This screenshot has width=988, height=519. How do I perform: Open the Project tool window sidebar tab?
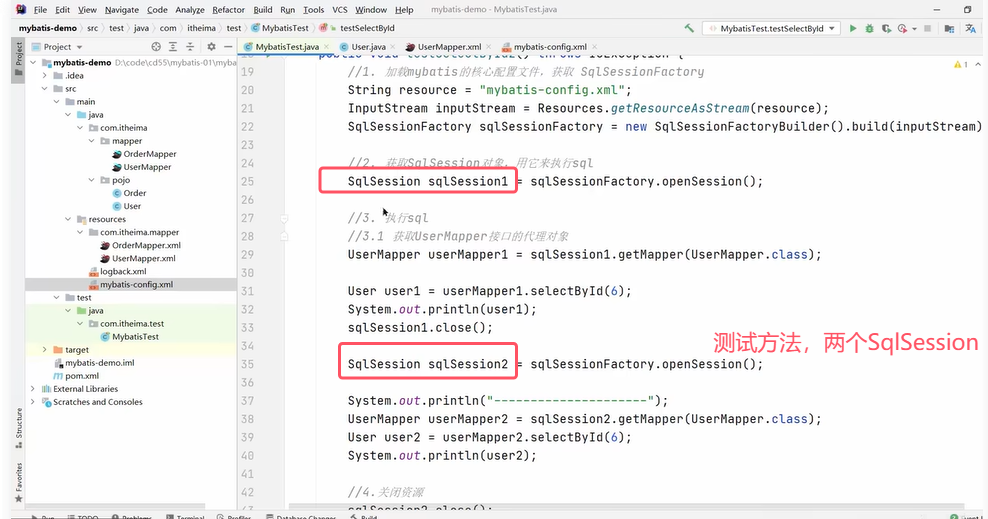tap(18, 59)
